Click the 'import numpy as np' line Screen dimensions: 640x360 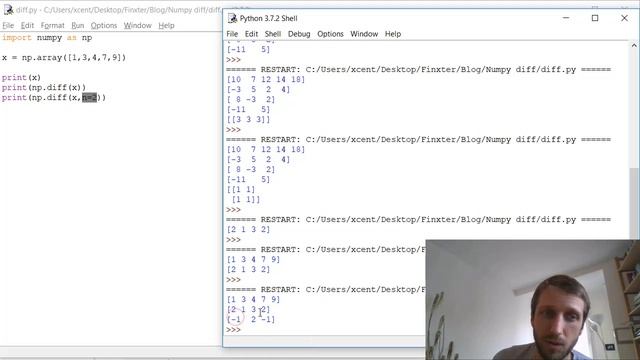pos(47,38)
